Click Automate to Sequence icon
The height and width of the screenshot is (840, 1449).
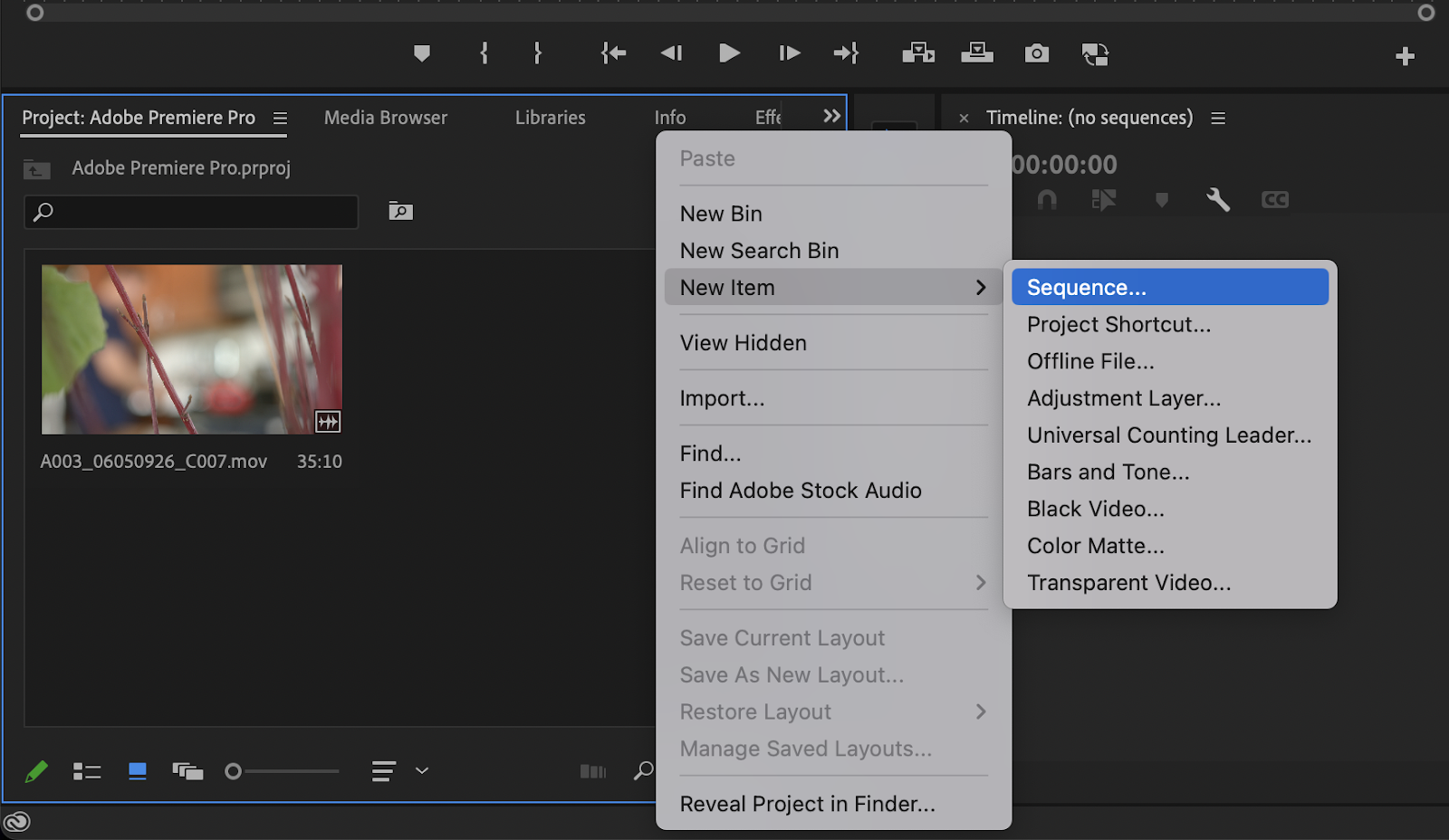[593, 771]
